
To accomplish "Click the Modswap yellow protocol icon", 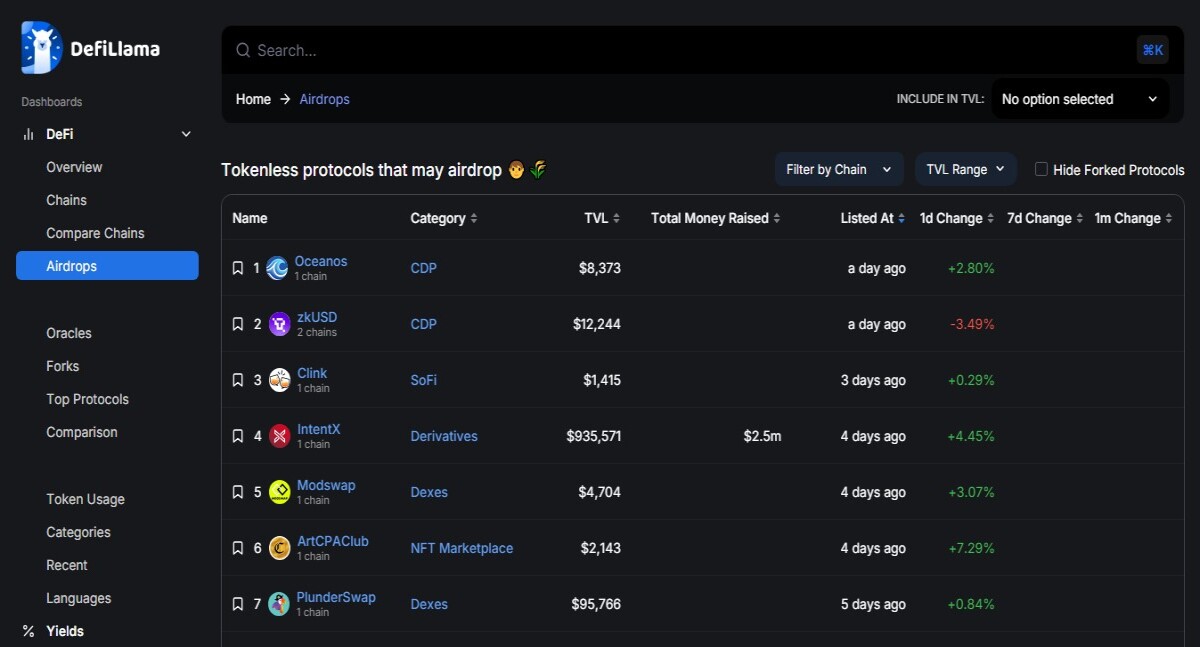I will (x=279, y=492).
